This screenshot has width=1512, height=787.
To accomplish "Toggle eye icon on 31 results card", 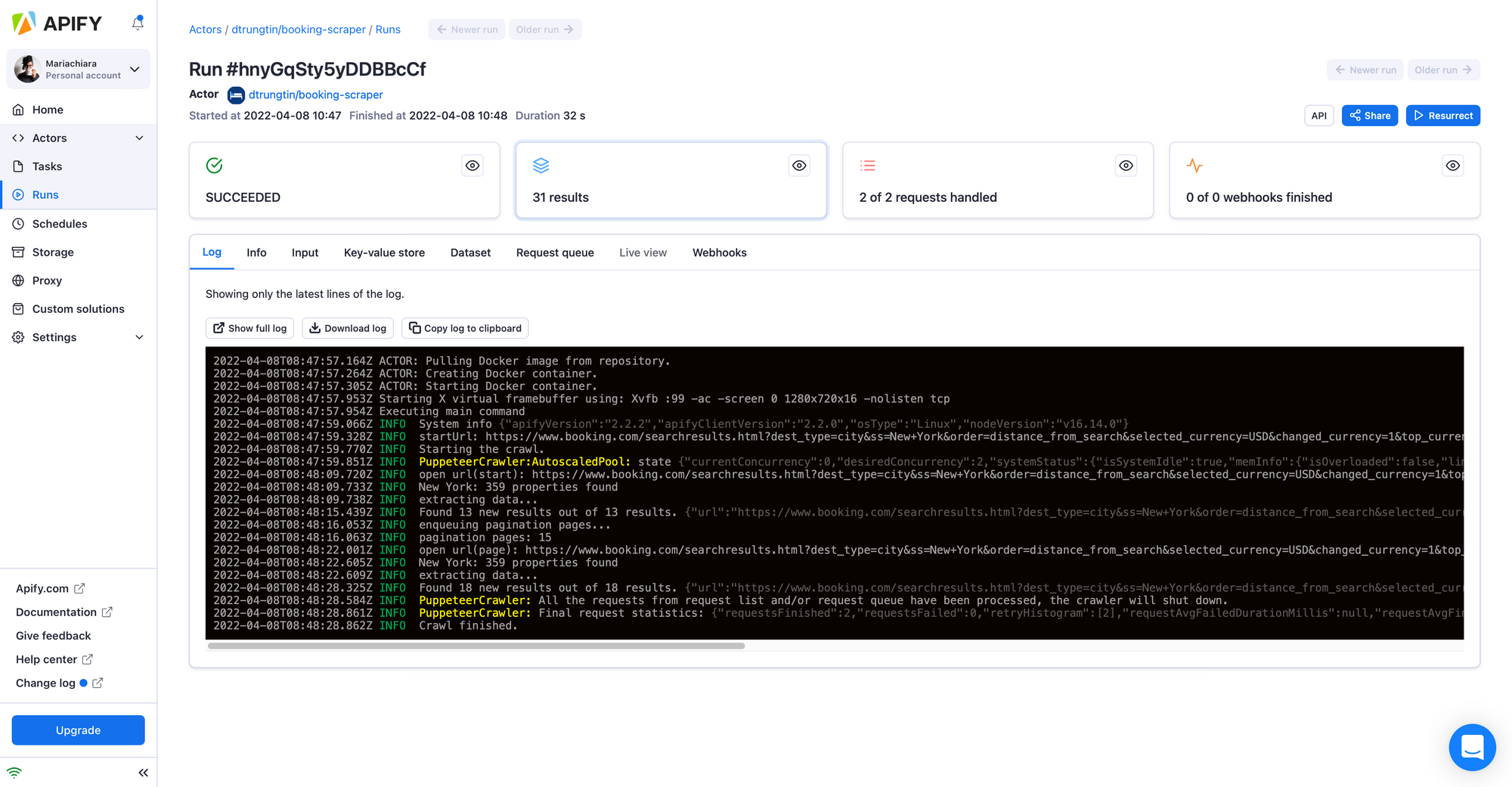I will tap(799, 166).
